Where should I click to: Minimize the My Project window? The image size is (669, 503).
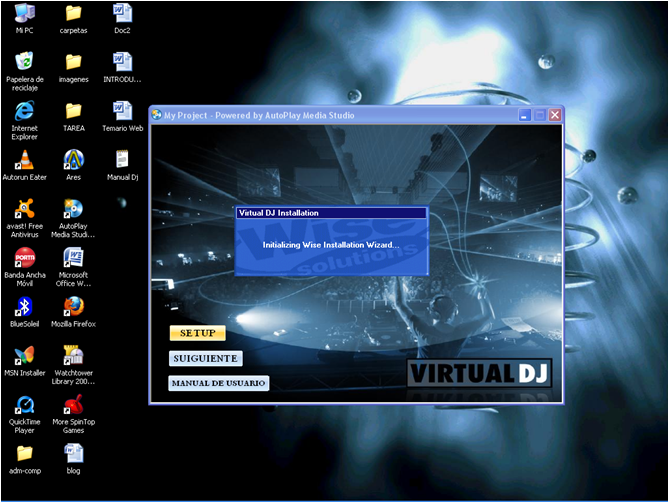[525, 115]
